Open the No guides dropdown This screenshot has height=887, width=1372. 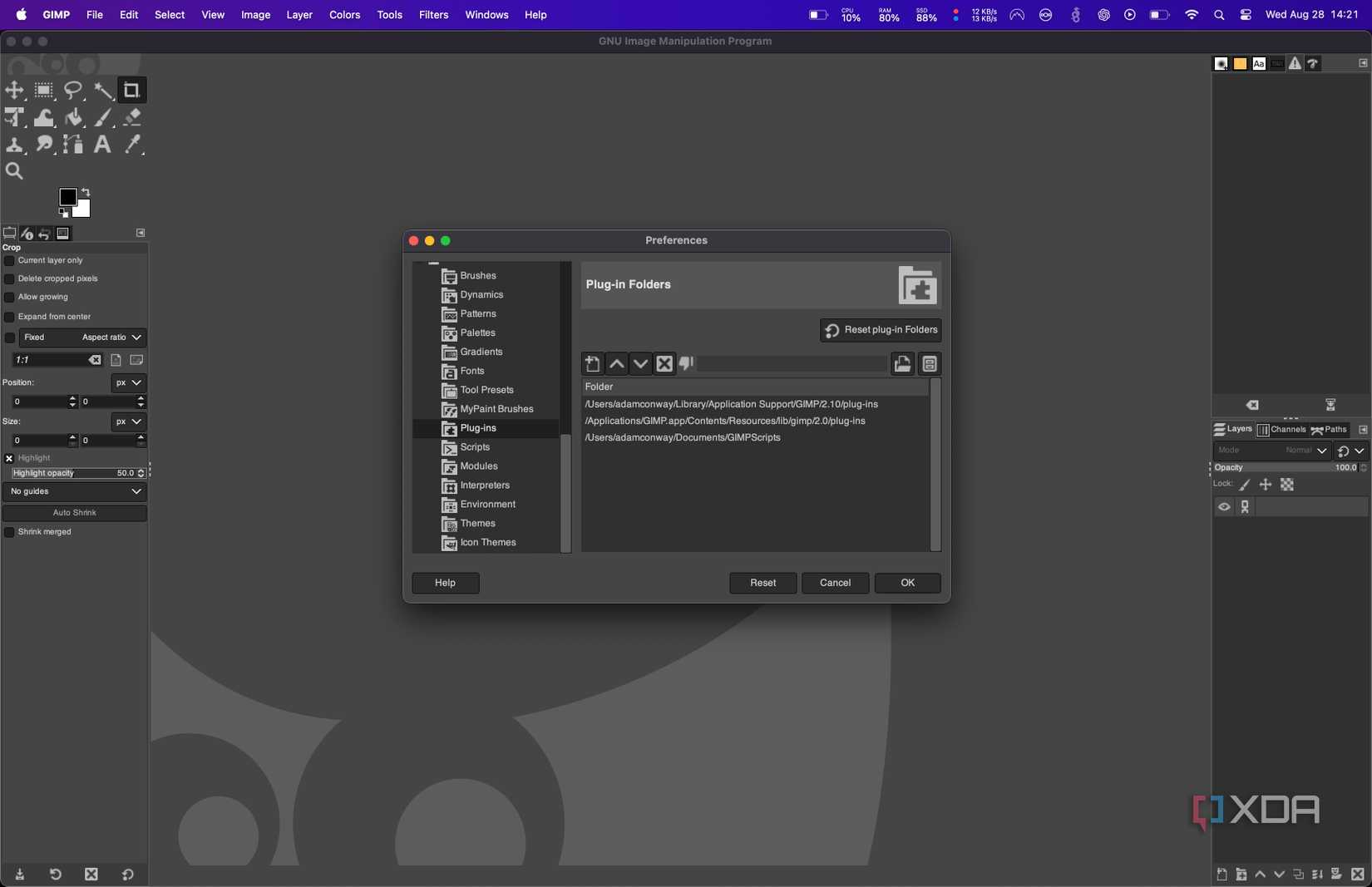click(75, 491)
